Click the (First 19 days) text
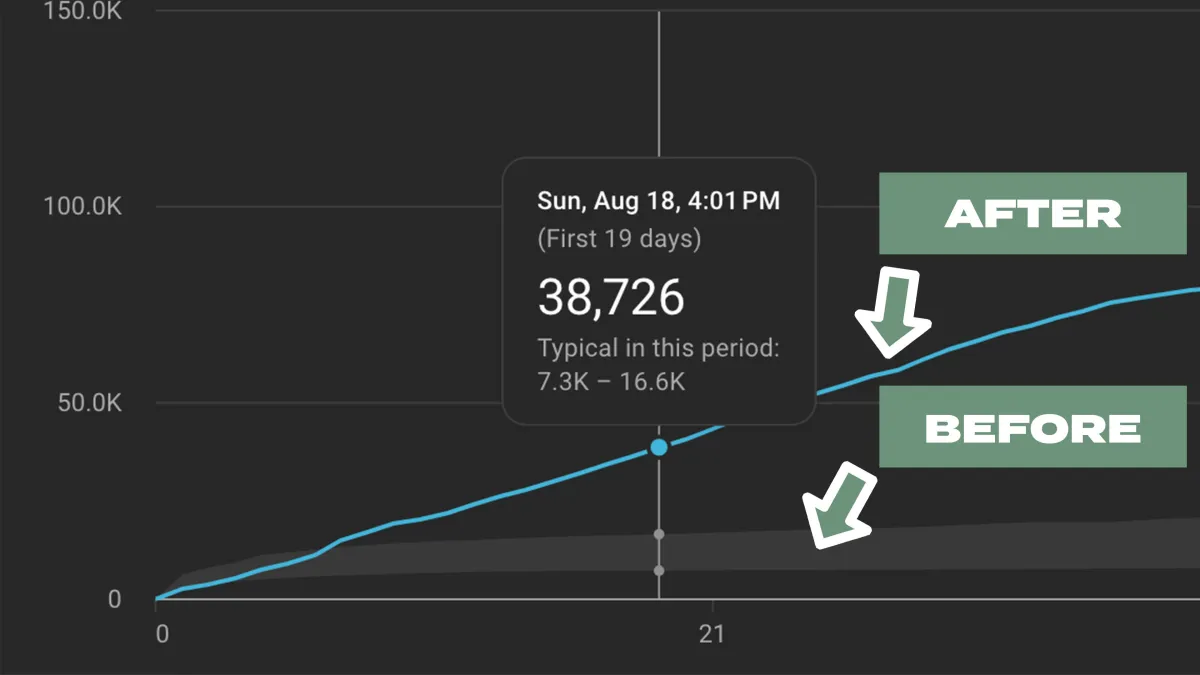Image resolution: width=1200 pixels, height=675 pixels. pos(619,239)
